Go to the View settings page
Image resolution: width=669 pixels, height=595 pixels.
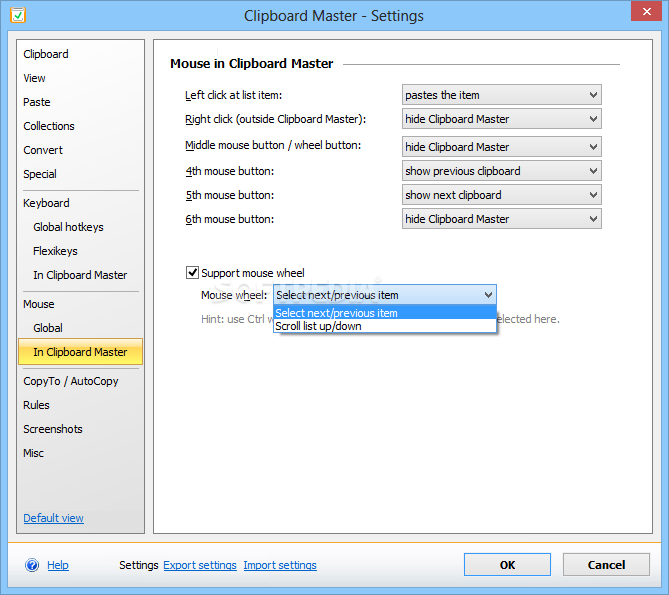point(34,78)
